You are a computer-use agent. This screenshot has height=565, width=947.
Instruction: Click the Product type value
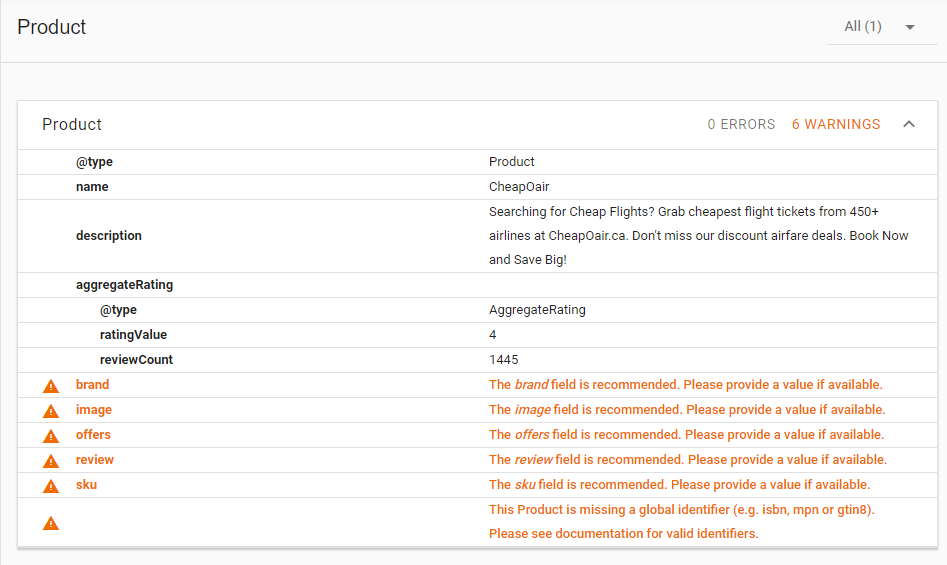click(512, 162)
